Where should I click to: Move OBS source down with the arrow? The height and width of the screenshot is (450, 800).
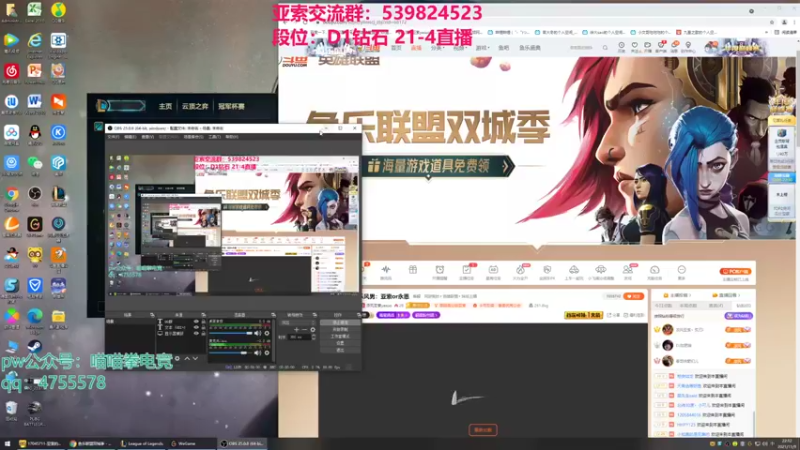pyautogui.click(x=195, y=359)
